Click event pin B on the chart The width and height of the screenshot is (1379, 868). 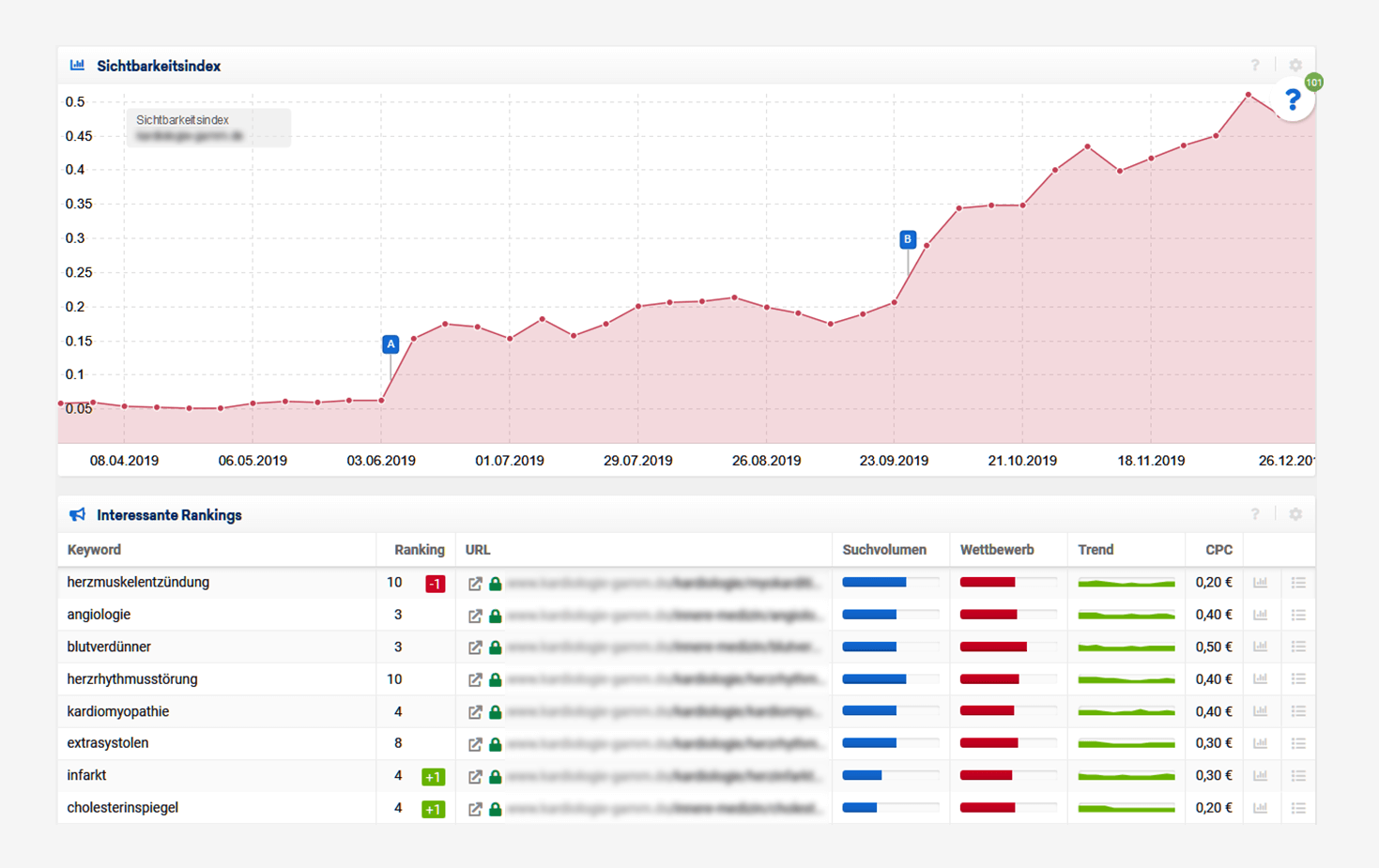908,239
